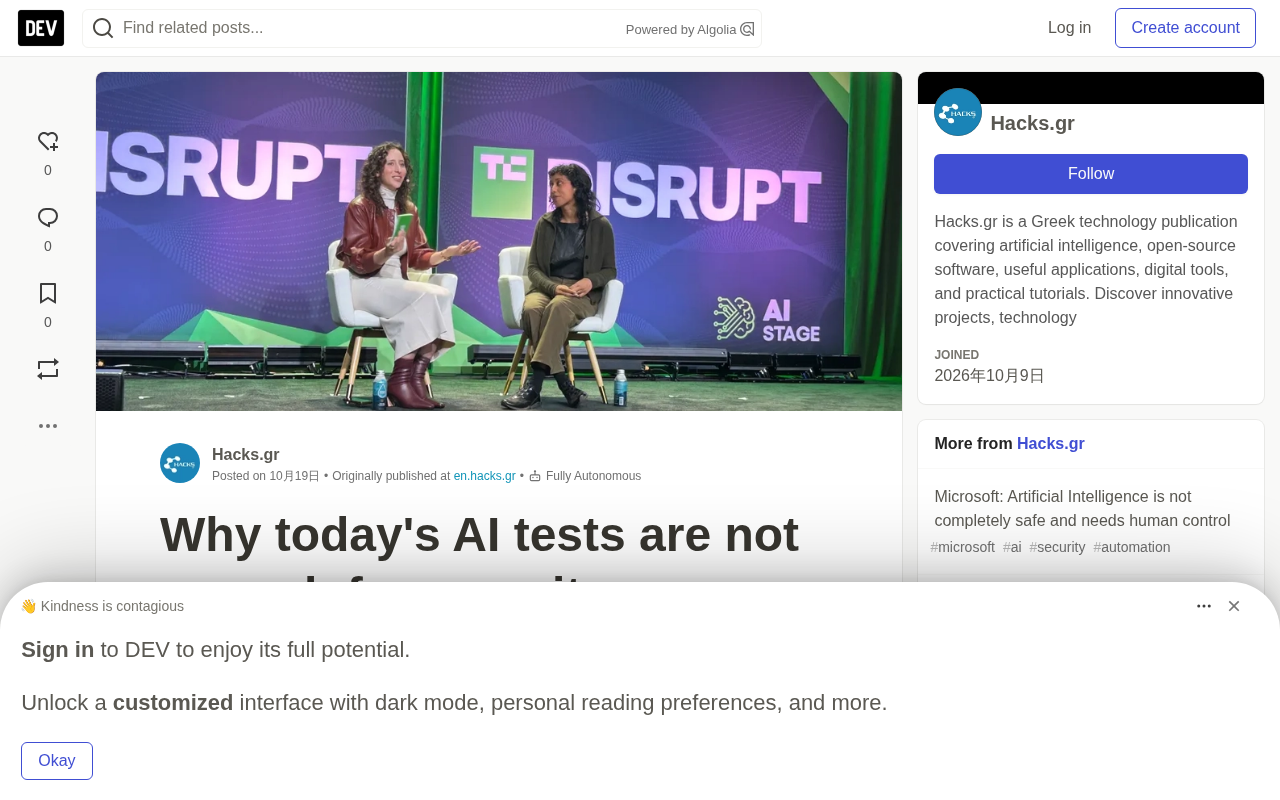Close the sign-in banner
This screenshot has height=800, width=1280.
click(1234, 606)
